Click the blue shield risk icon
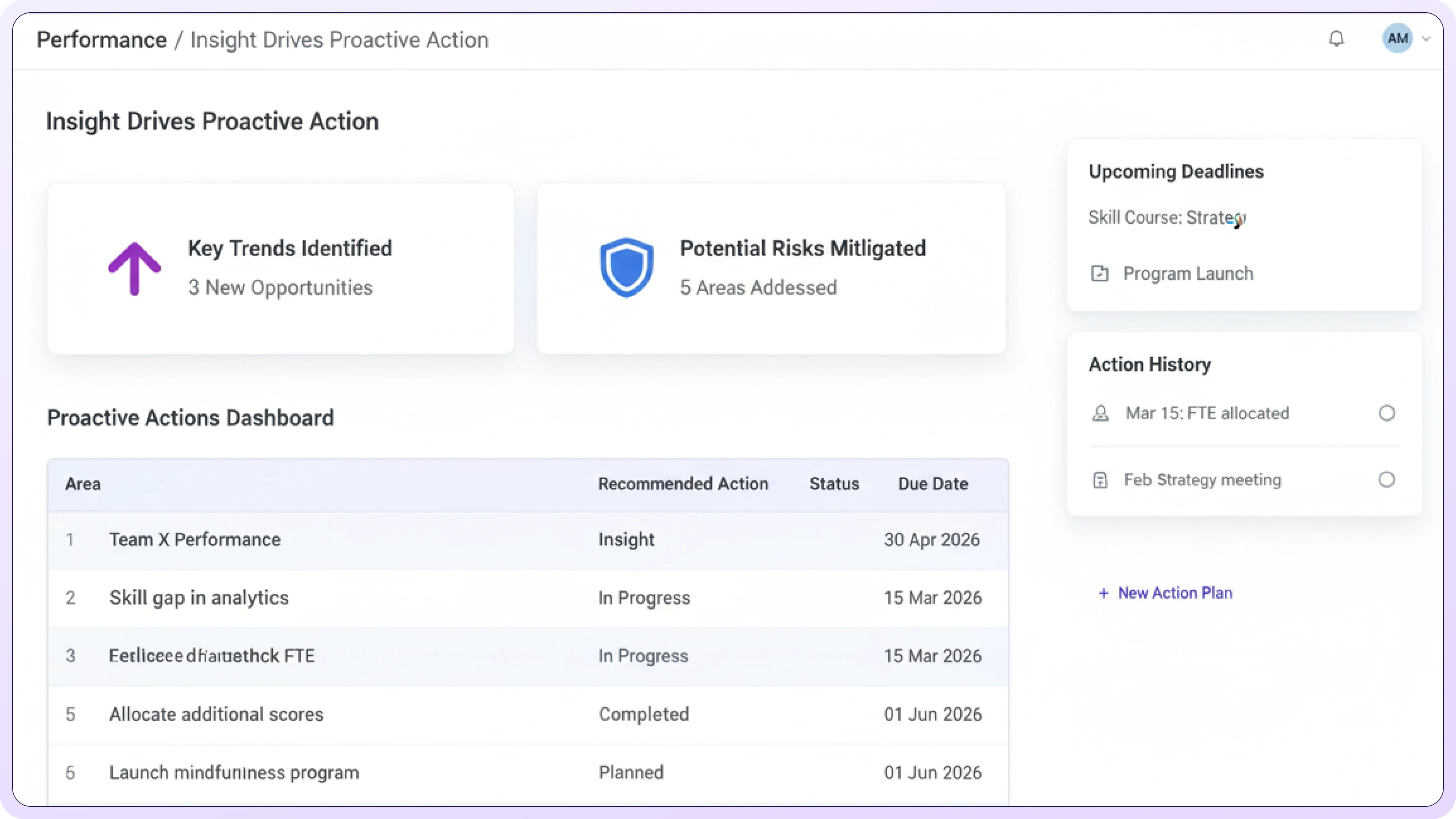 point(626,267)
